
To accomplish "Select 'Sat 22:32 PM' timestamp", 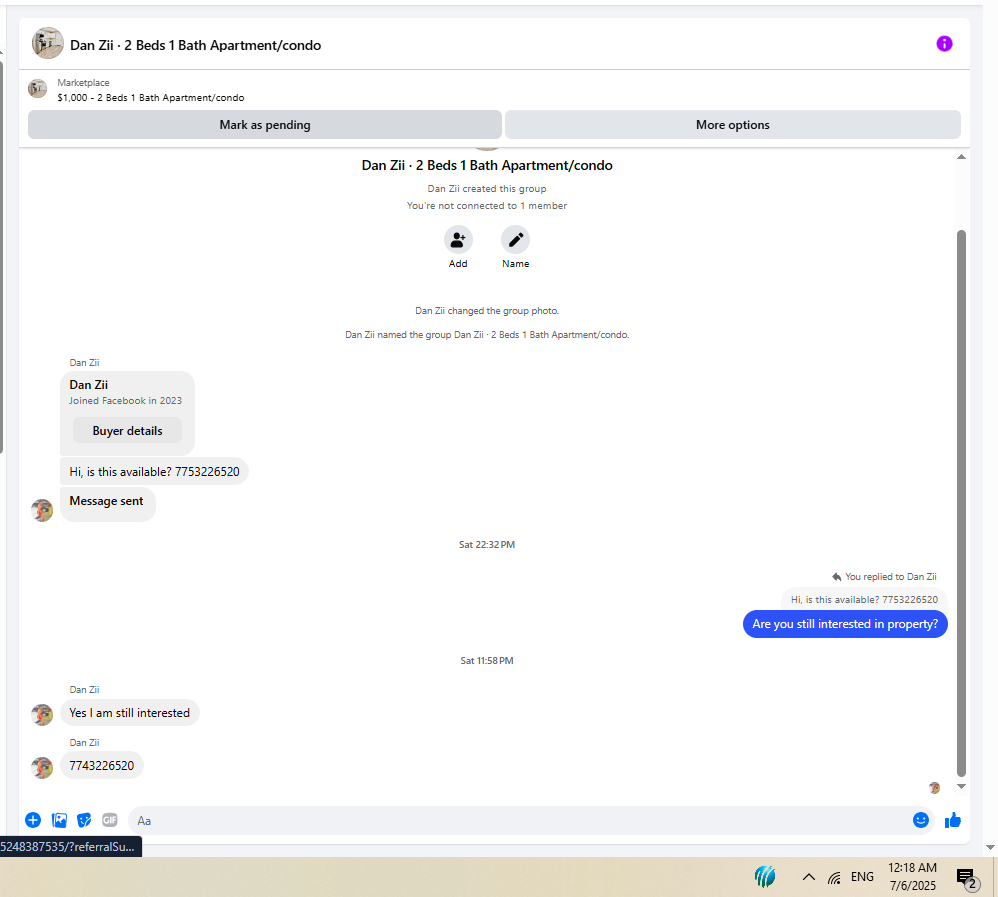I will pyautogui.click(x=487, y=544).
